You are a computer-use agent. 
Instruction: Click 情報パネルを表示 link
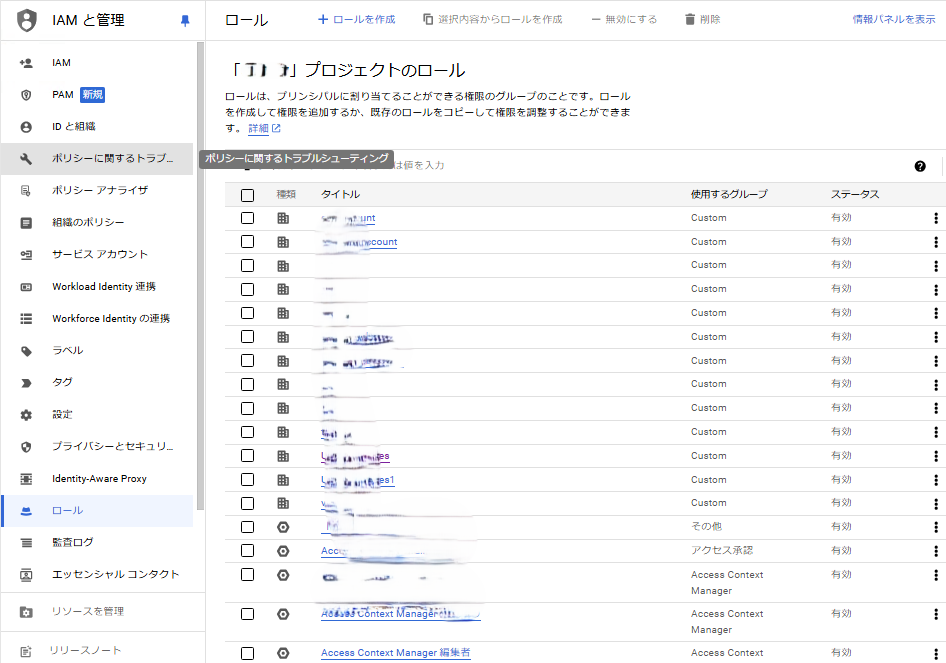point(894,19)
